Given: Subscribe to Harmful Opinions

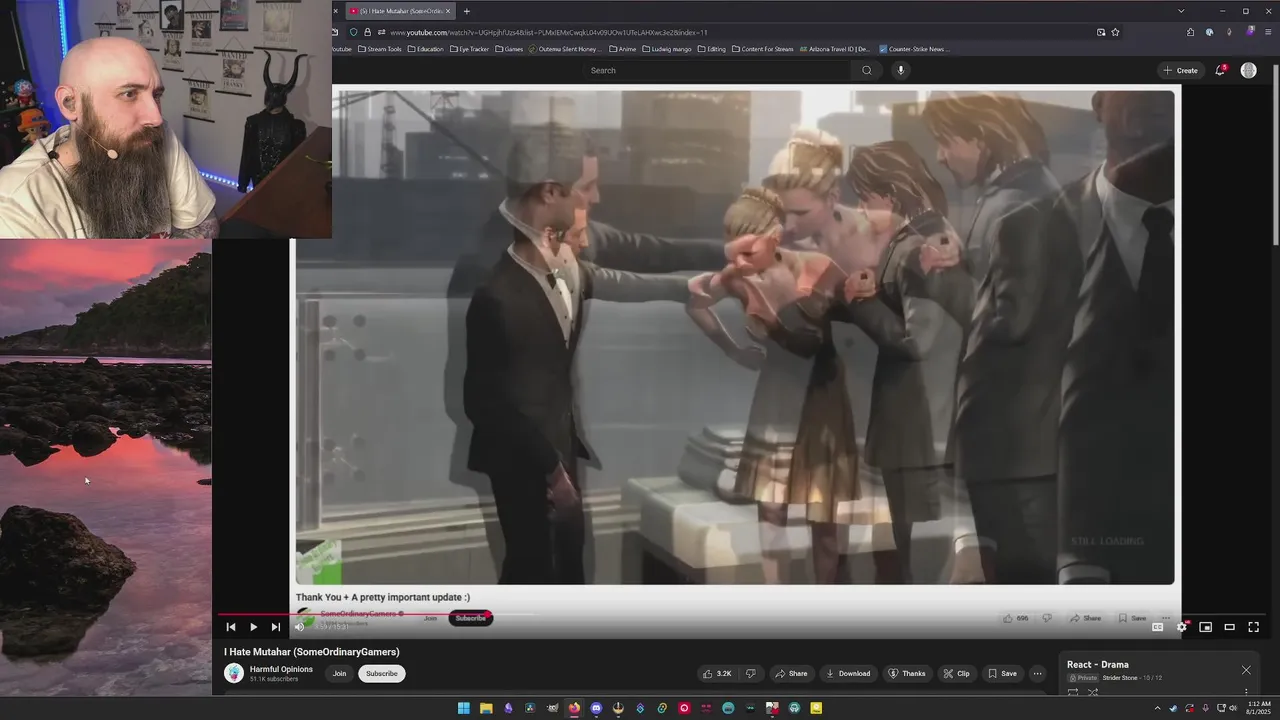Looking at the screenshot, I should click(x=381, y=673).
